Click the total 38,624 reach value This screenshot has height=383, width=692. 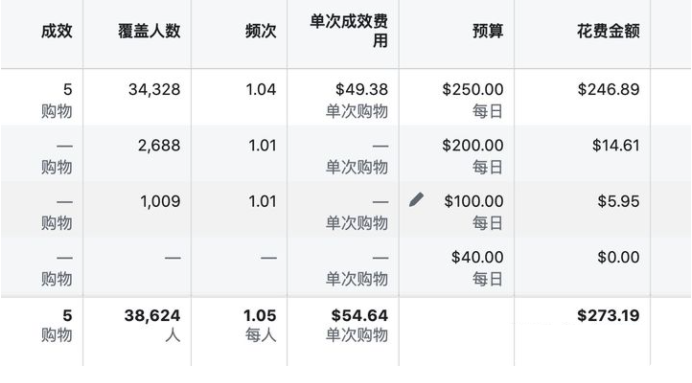tap(152, 315)
